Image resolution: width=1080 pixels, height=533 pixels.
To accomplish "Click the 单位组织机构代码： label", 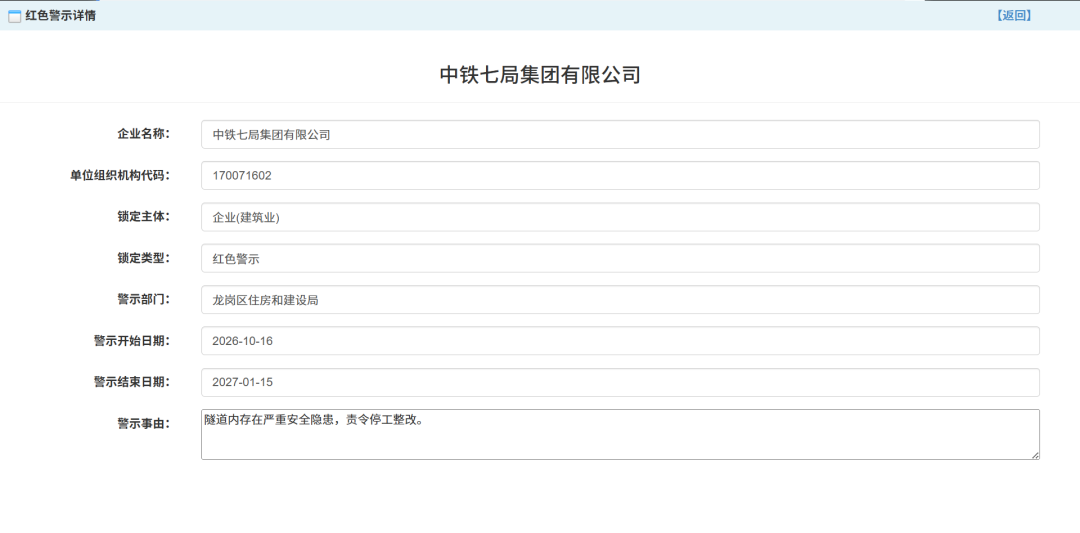I will tap(120, 175).
